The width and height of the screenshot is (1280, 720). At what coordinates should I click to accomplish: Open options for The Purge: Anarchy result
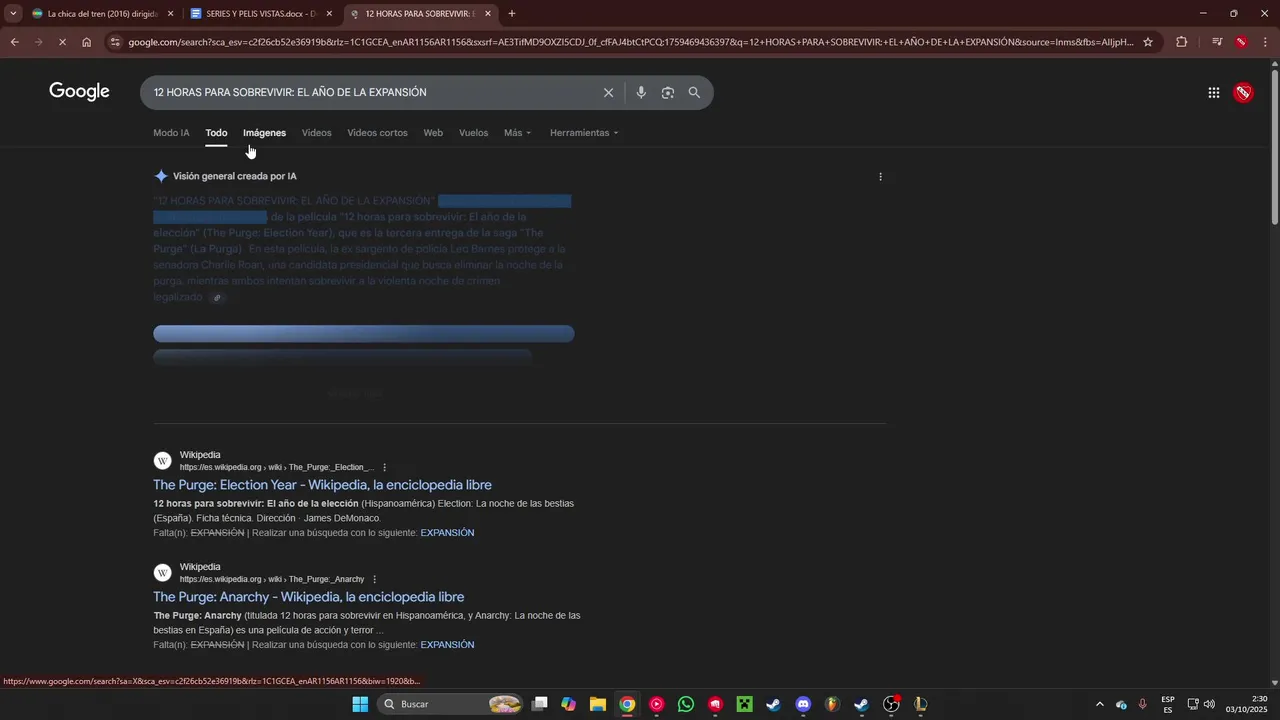coord(374,579)
